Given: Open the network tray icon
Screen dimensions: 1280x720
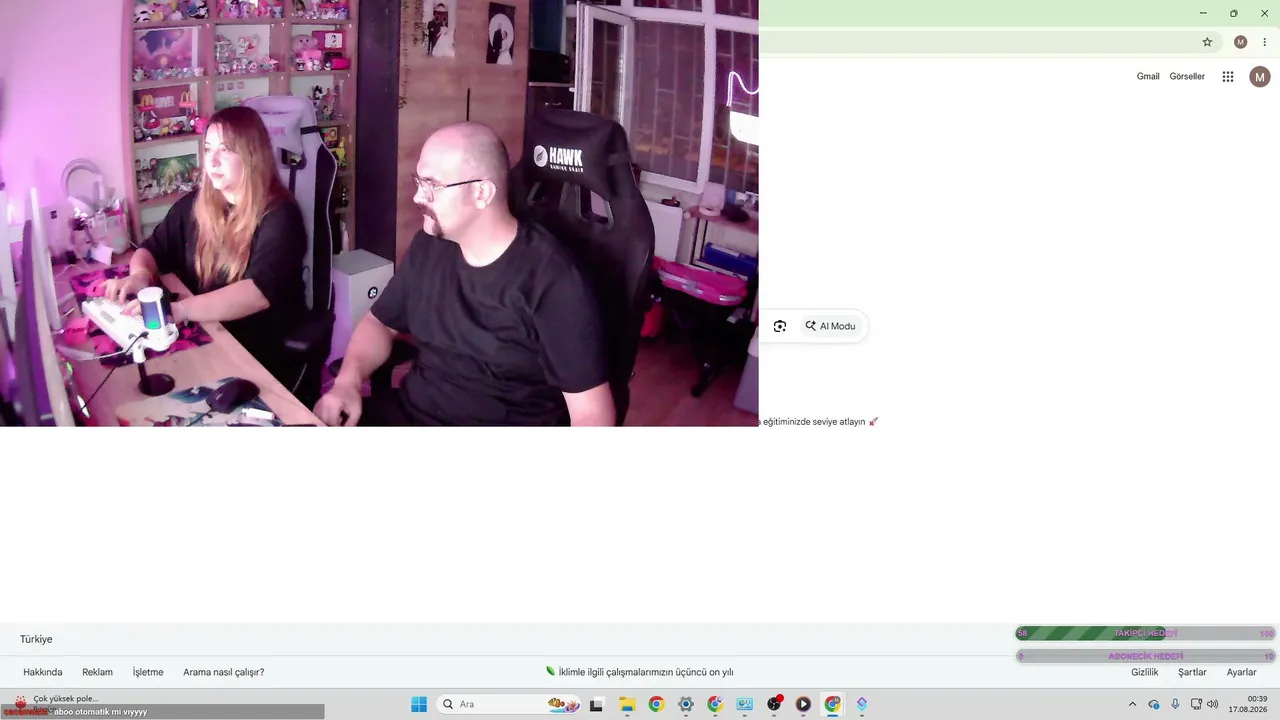Looking at the screenshot, I should click(1196, 704).
